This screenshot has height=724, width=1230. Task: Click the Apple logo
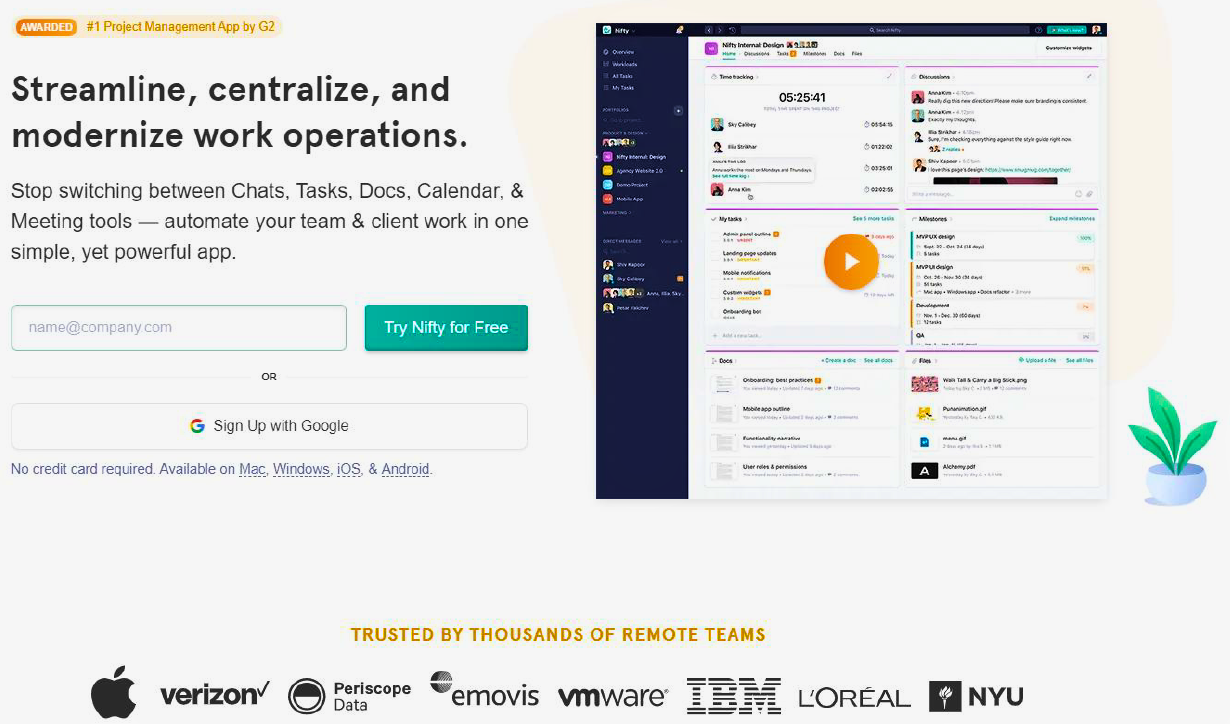click(x=113, y=692)
